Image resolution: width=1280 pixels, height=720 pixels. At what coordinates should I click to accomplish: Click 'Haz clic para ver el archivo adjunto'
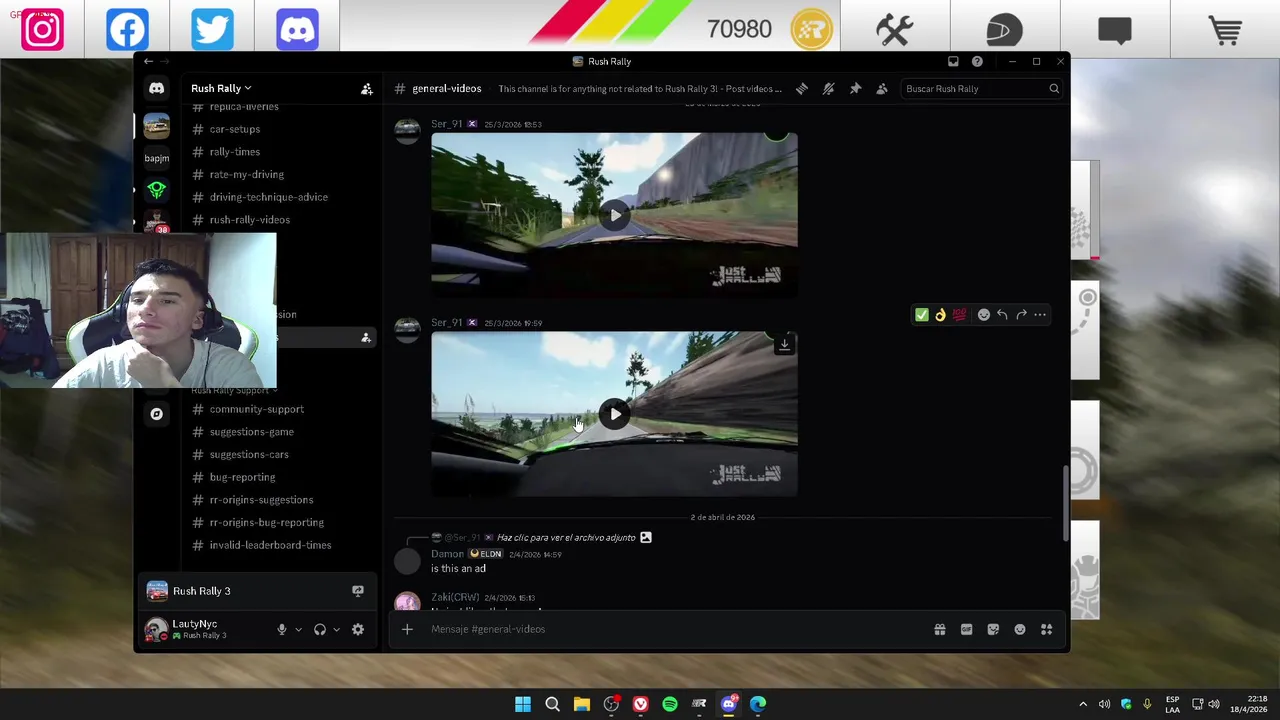pyautogui.click(x=566, y=538)
